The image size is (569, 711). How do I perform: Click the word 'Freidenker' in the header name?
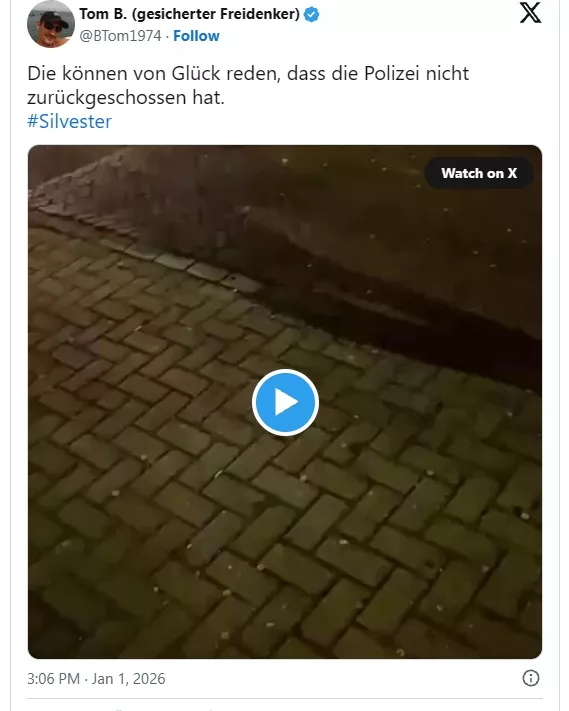point(260,14)
